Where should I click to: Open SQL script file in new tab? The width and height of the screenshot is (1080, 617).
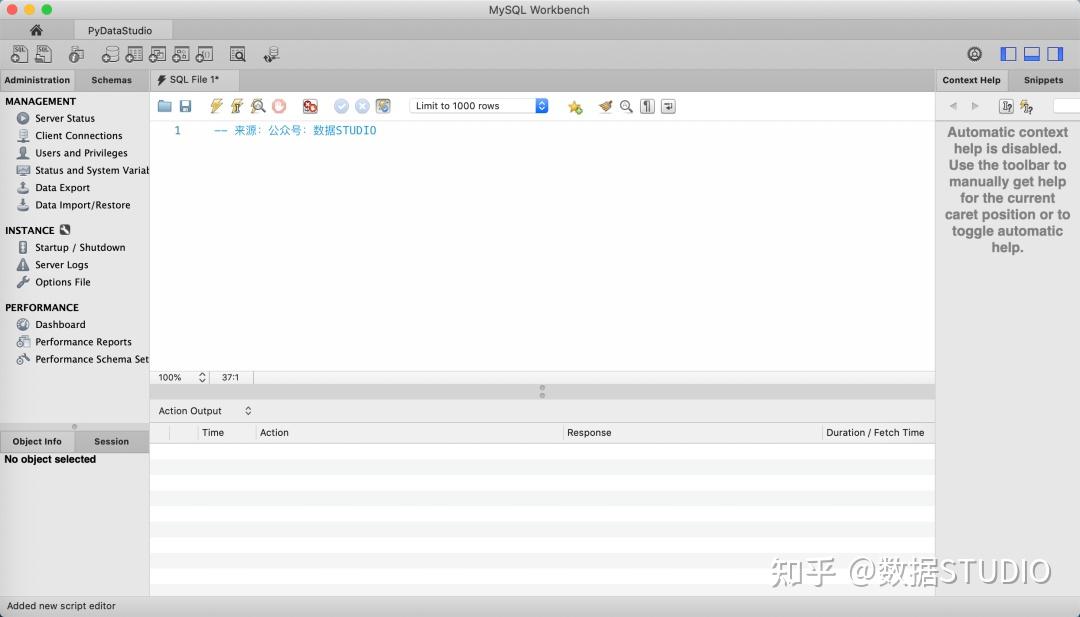point(43,54)
